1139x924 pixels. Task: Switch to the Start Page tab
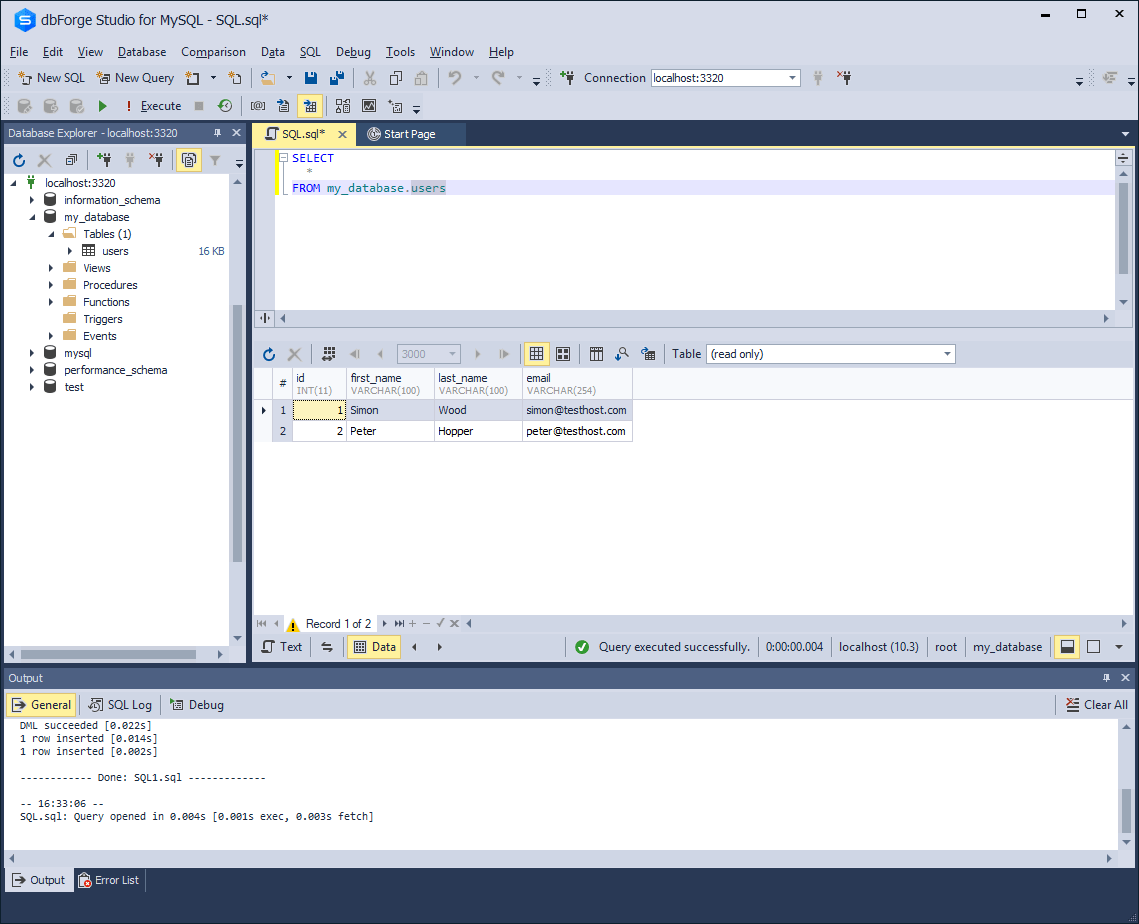coord(410,132)
